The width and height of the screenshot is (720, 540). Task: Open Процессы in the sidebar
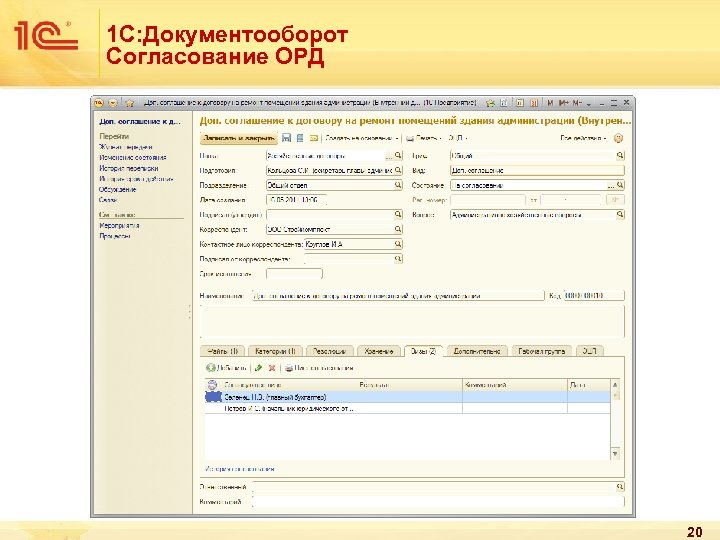(x=115, y=236)
